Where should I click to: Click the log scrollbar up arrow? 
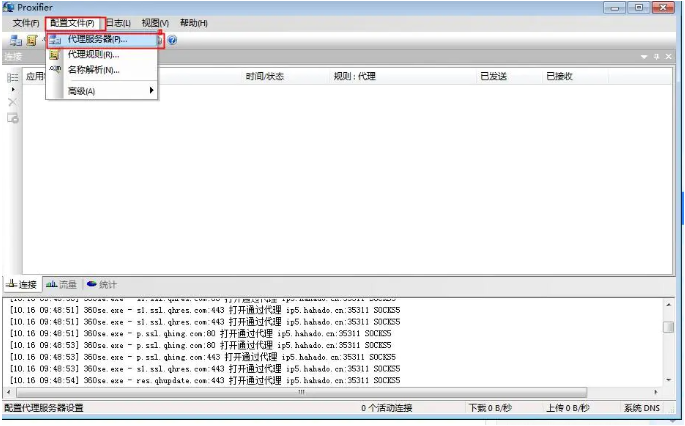pyautogui.click(x=668, y=305)
